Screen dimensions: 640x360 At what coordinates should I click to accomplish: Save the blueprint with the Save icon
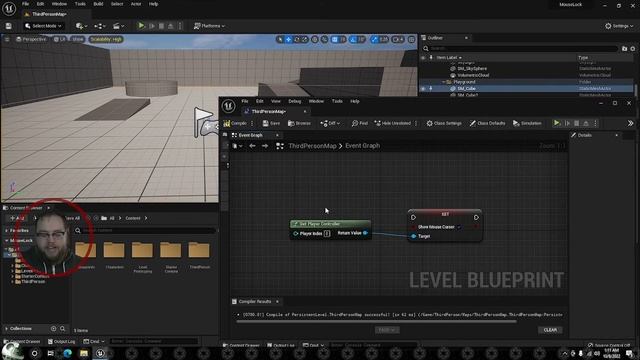[x=271, y=123]
